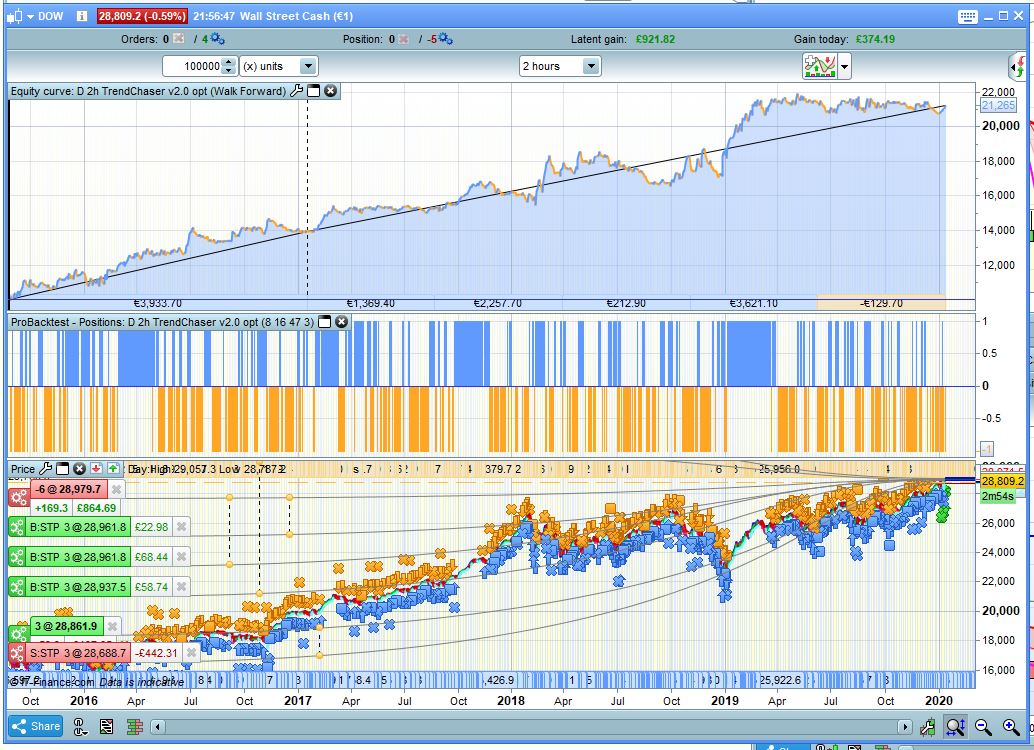Viewport: 1034px width, 750px height.
Task: Zoom out of the chart
Action: click(983, 727)
